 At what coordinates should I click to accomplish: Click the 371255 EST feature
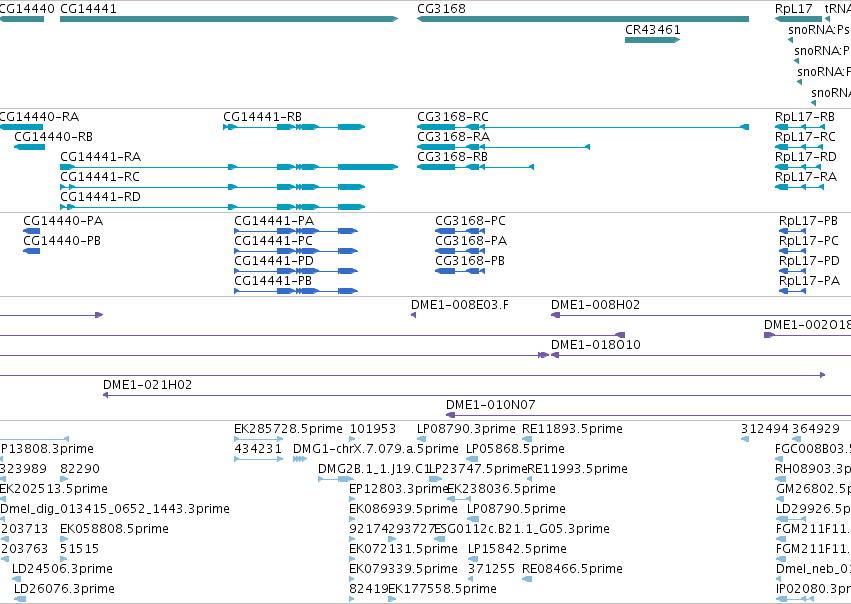coord(470,579)
